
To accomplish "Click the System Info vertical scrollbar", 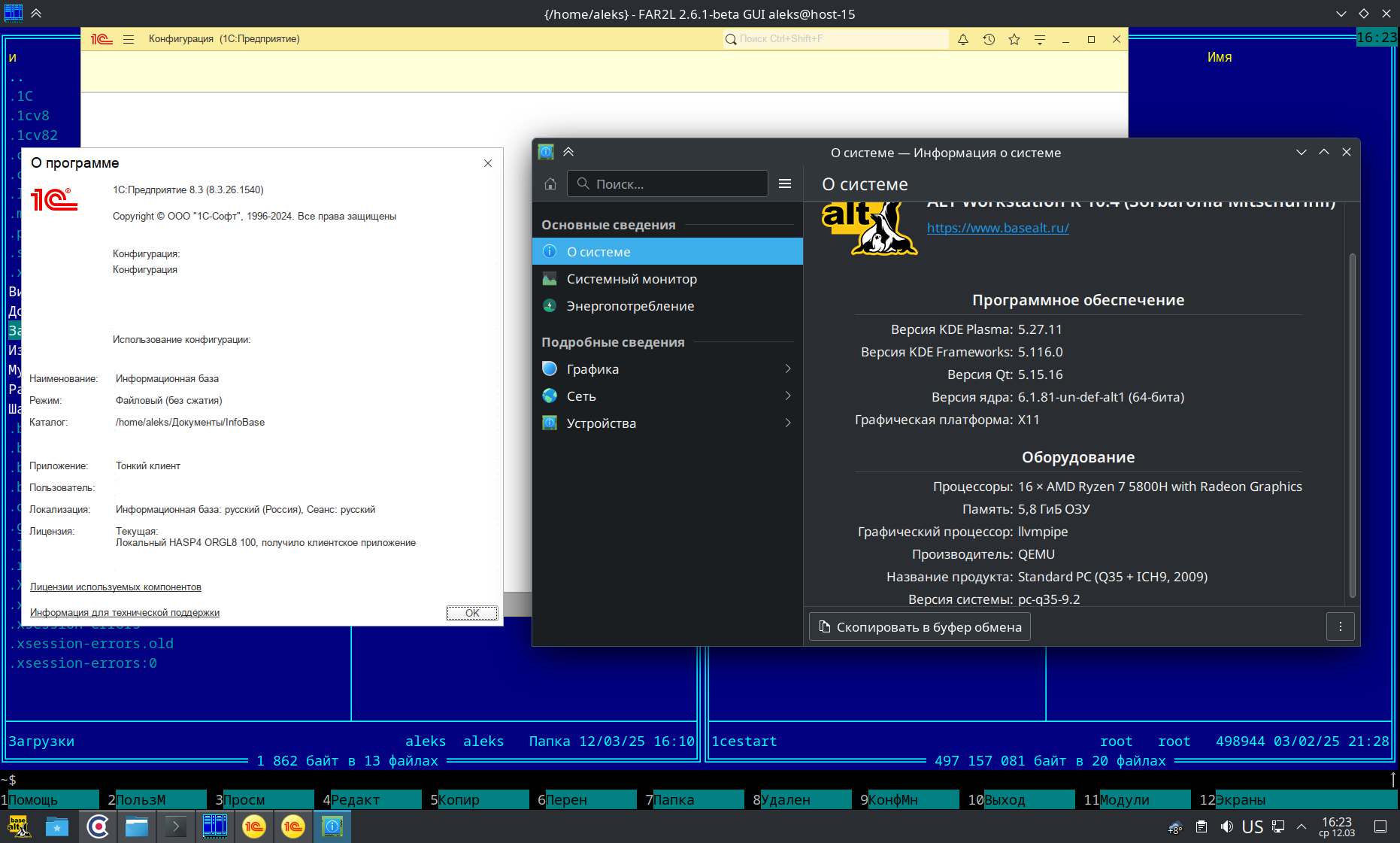I will [1352, 425].
